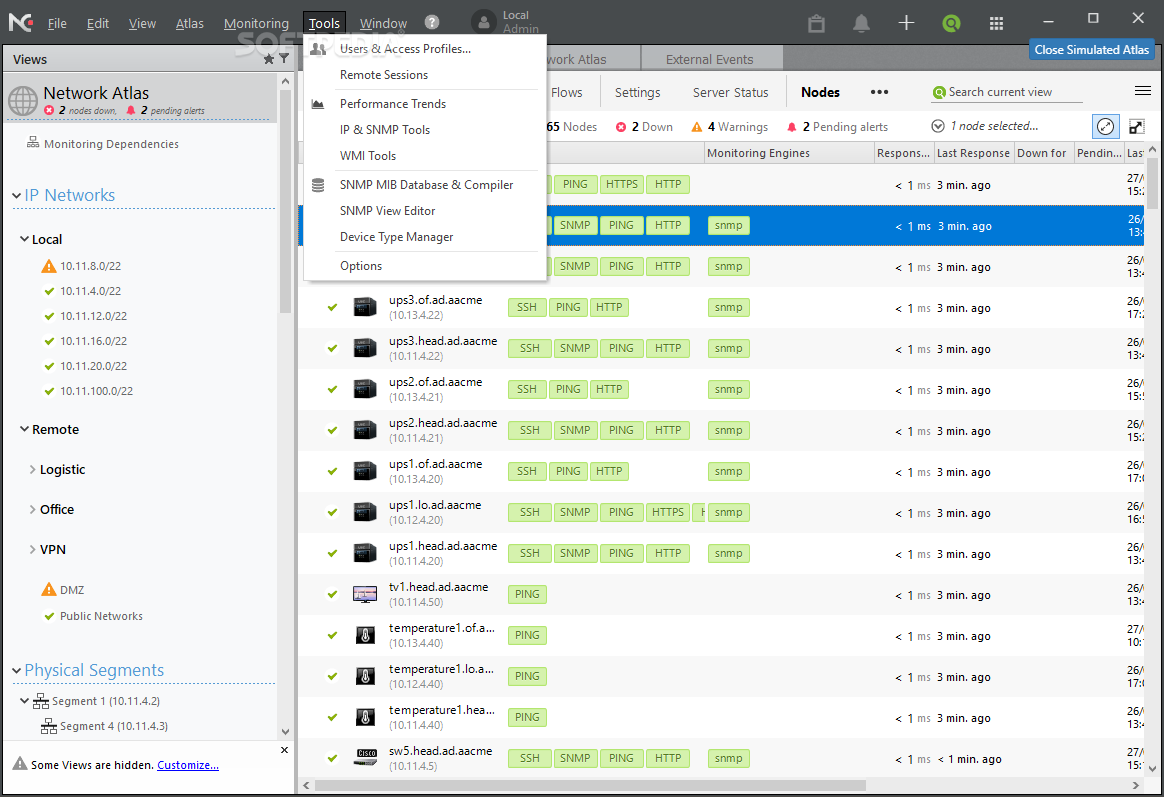Click the 2 Pending alerts filter
This screenshot has height=797, width=1164.
point(837,127)
